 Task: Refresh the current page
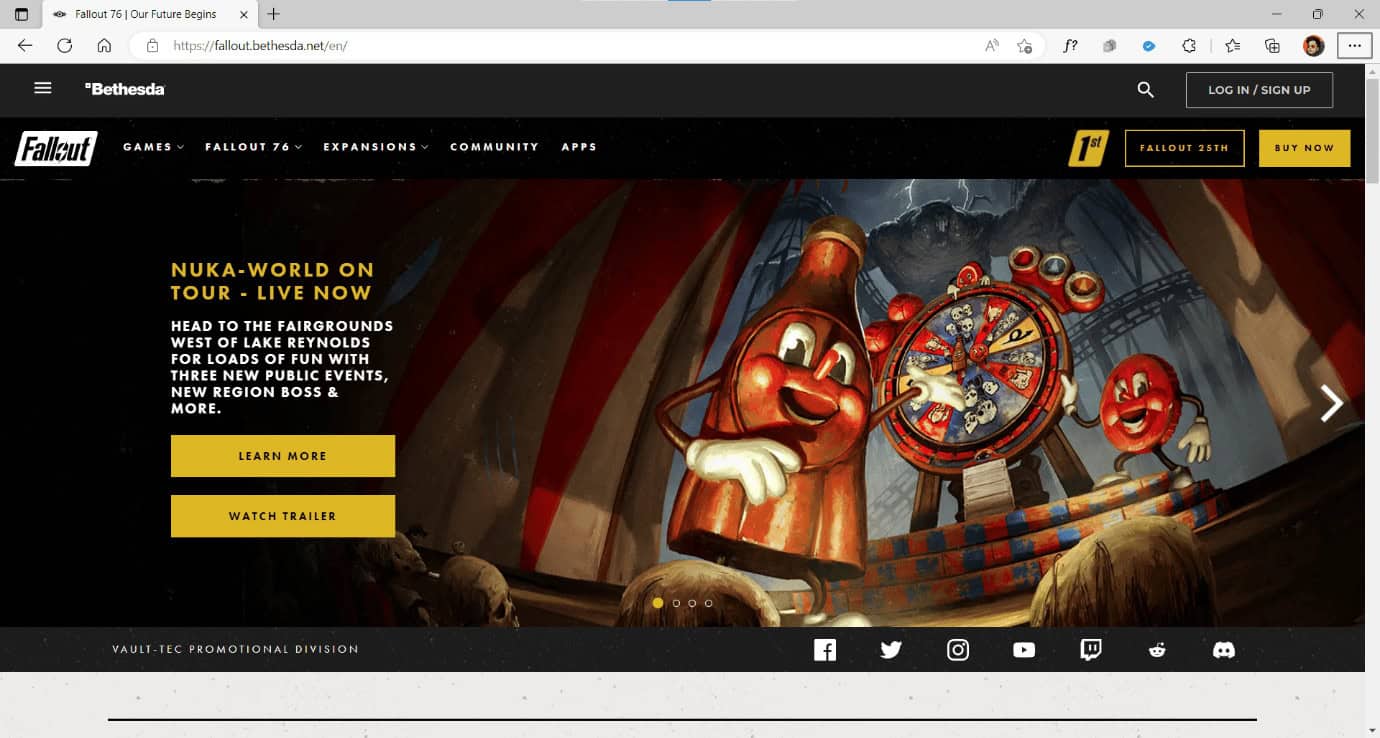(x=65, y=45)
